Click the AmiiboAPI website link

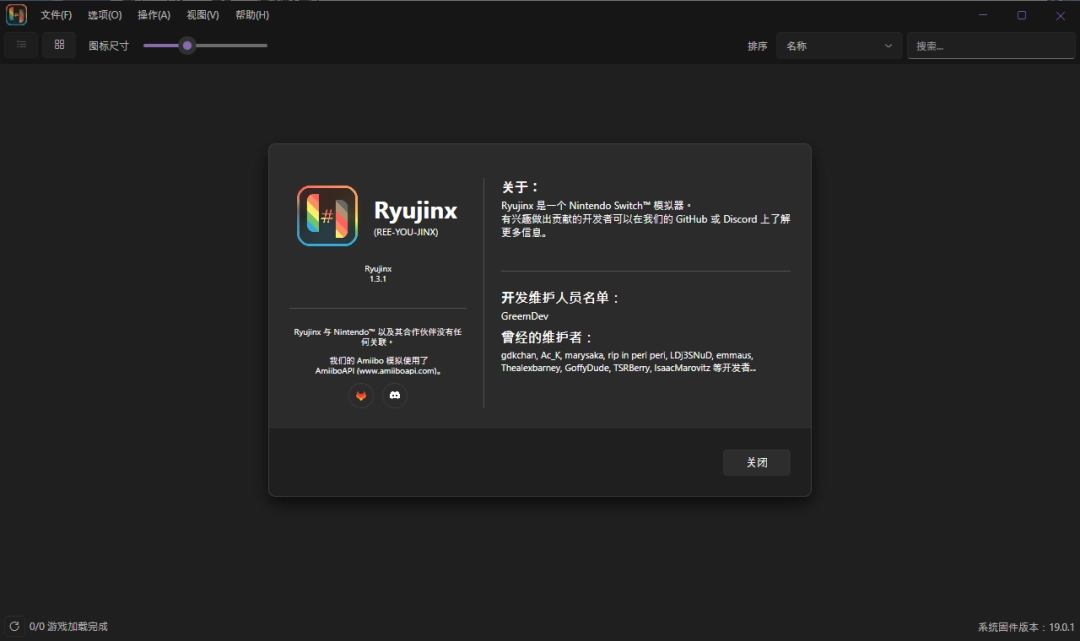[x=375, y=371]
